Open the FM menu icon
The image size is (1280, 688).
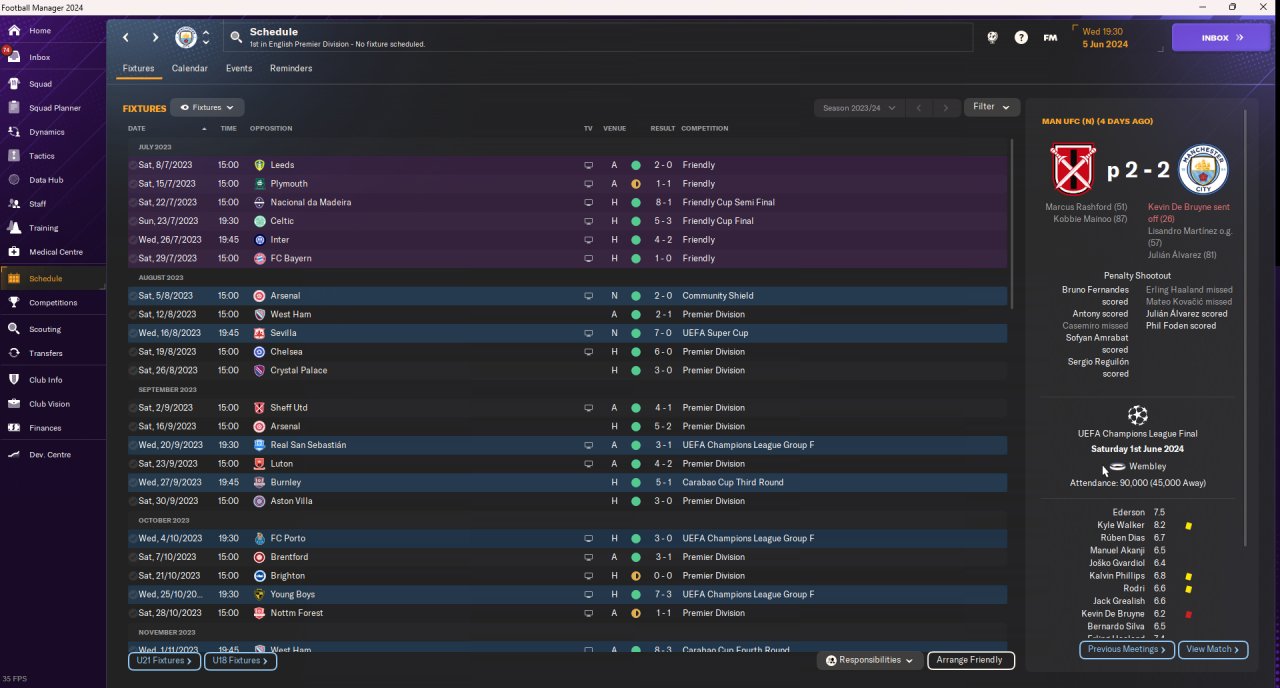pyautogui.click(x=1050, y=38)
